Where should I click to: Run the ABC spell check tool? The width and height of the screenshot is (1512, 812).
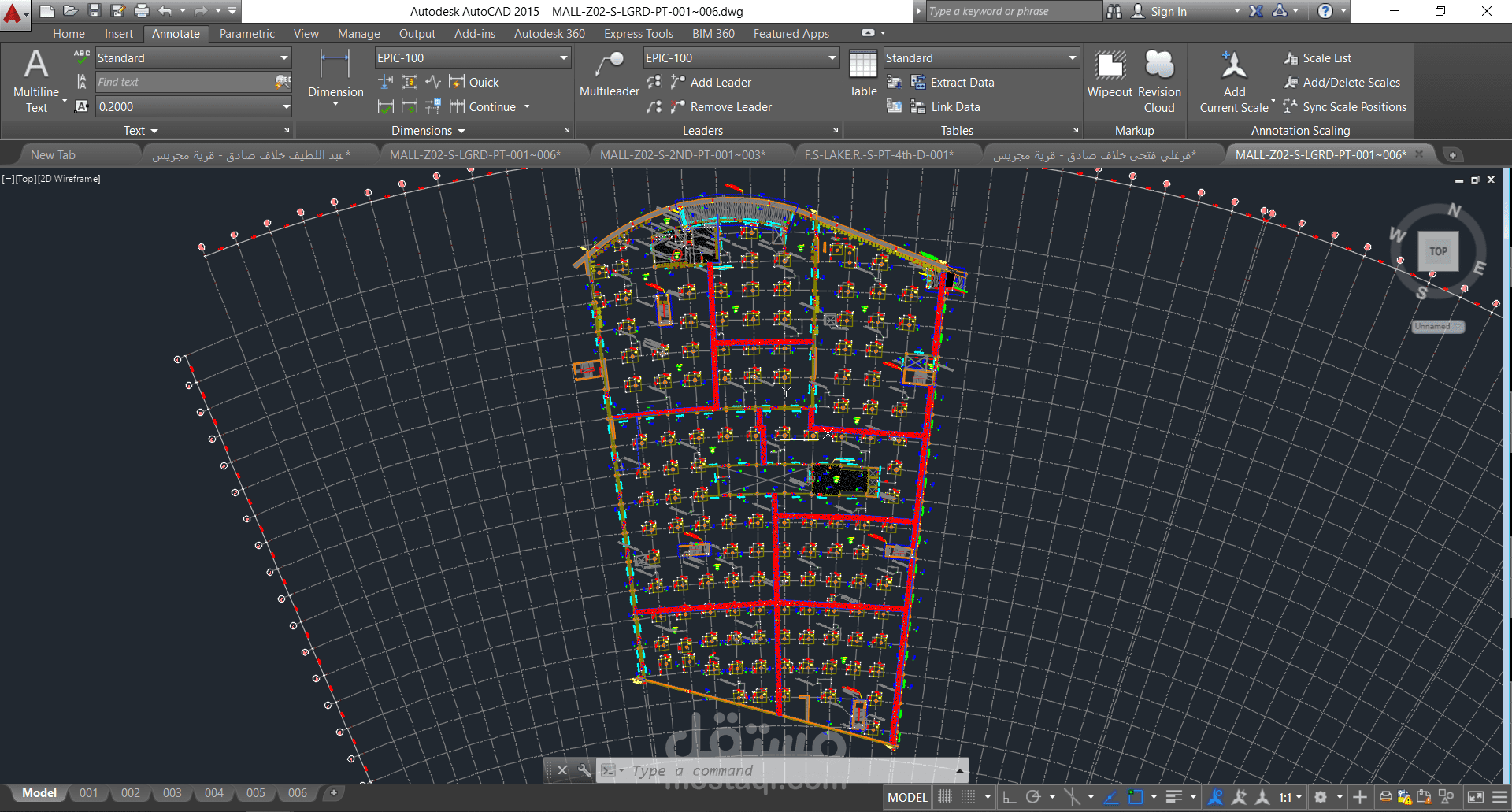click(82, 57)
